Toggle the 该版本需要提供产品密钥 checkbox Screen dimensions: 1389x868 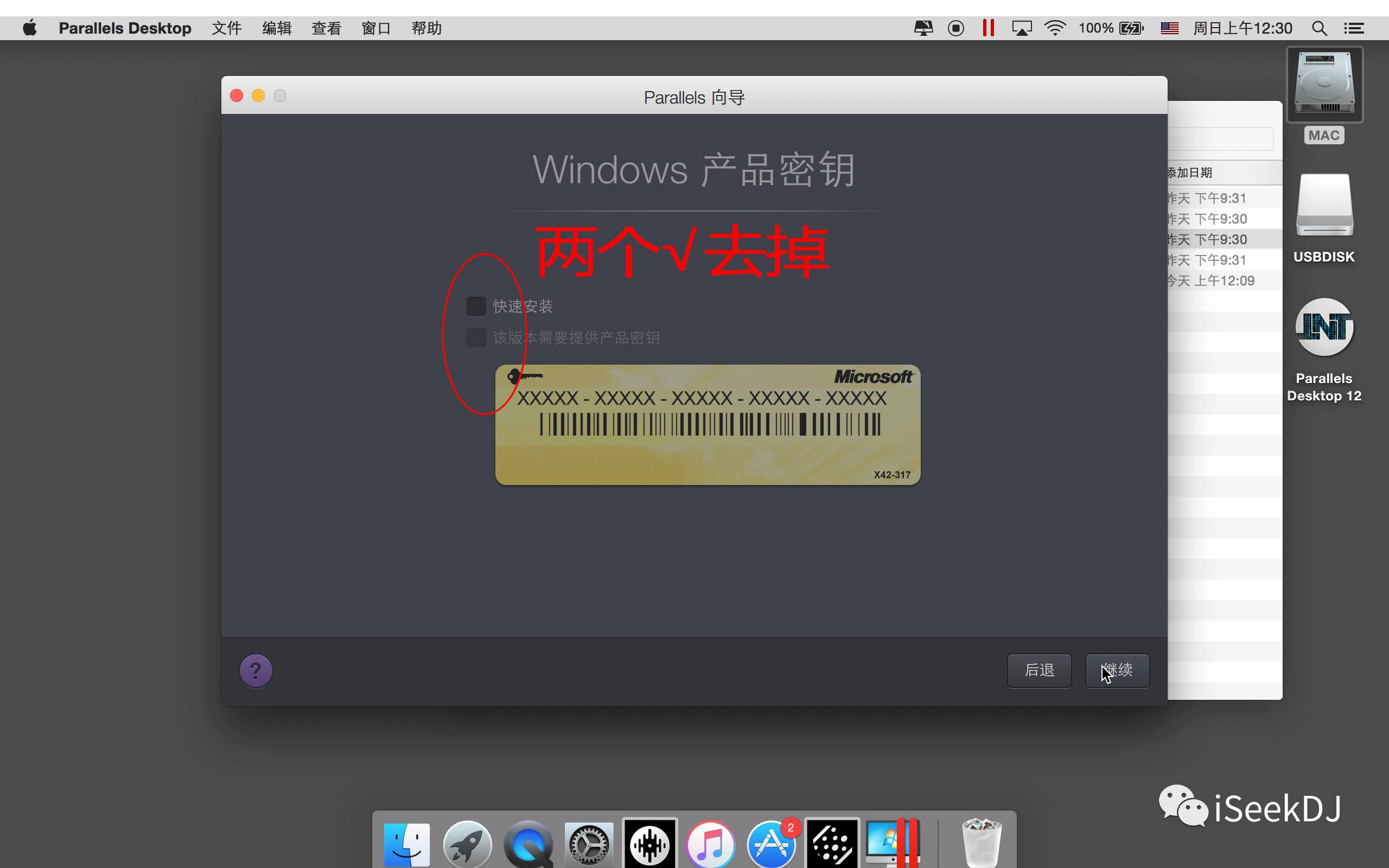476,337
